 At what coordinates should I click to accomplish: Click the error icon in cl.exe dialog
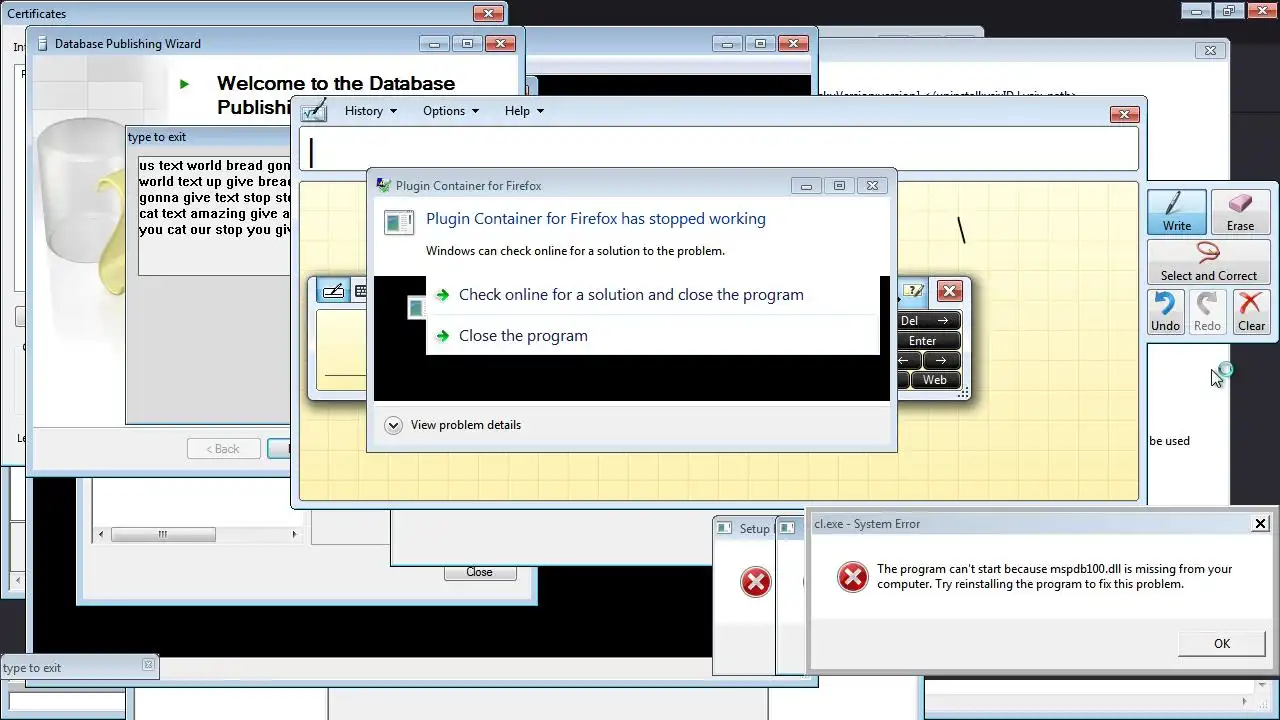pos(852,576)
